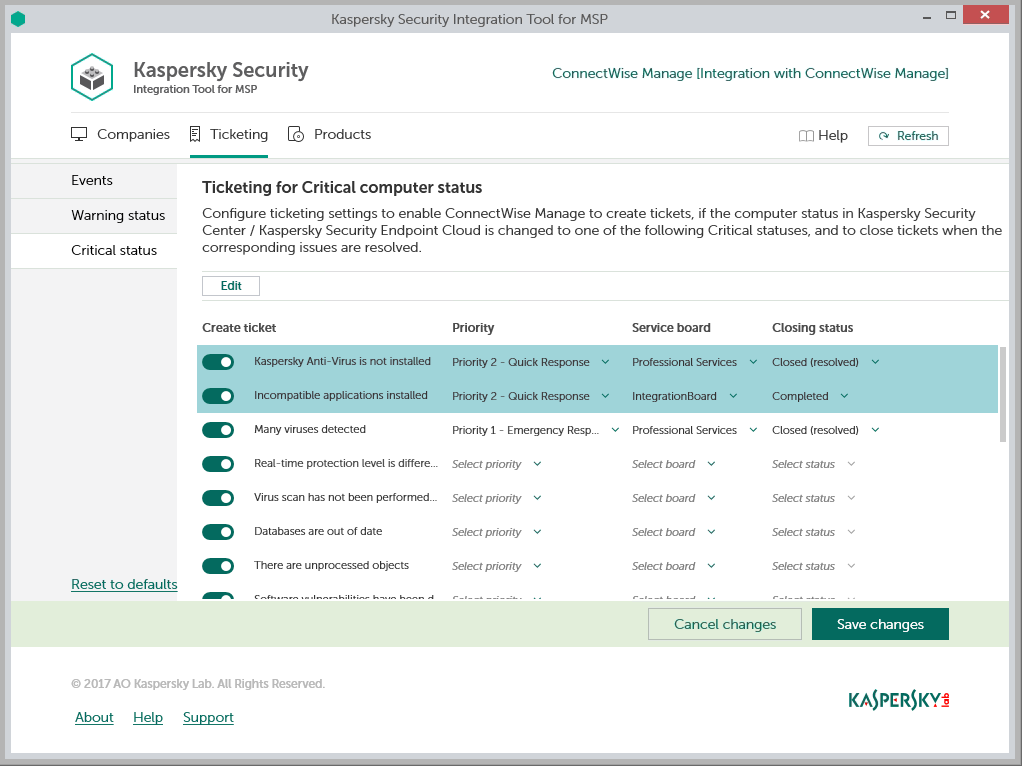
Task: Click the Companies monitor icon
Action: point(79,135)
